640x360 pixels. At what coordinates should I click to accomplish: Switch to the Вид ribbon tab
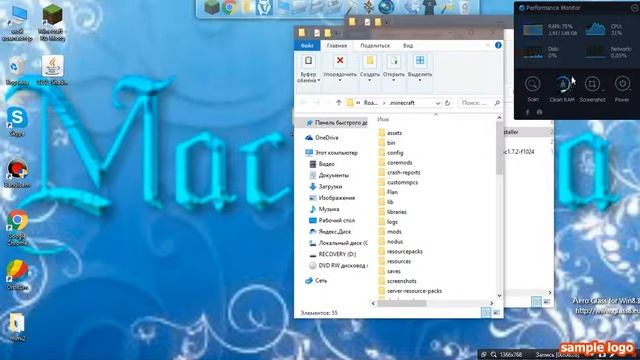[408, 46]
